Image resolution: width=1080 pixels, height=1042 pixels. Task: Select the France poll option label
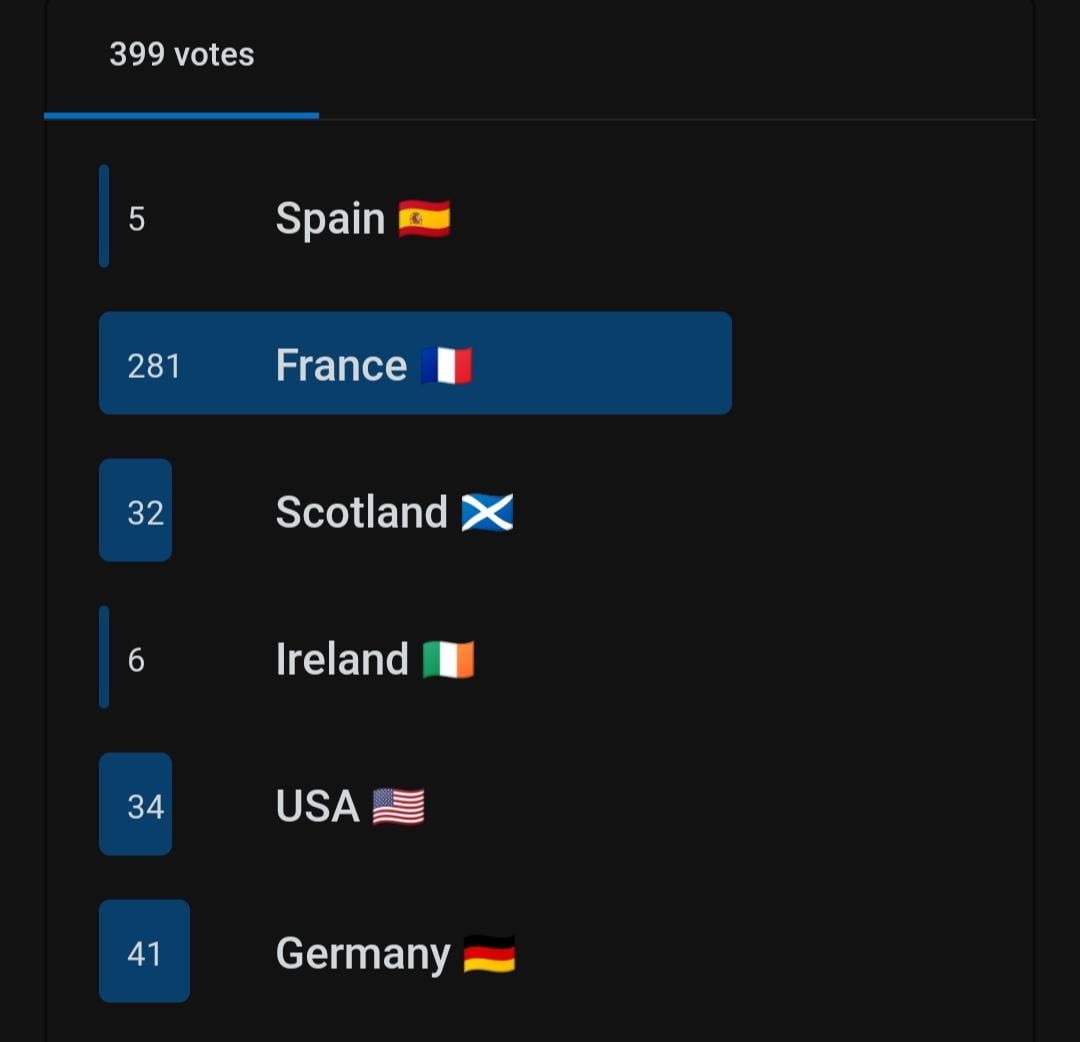(x=341, y=365)
